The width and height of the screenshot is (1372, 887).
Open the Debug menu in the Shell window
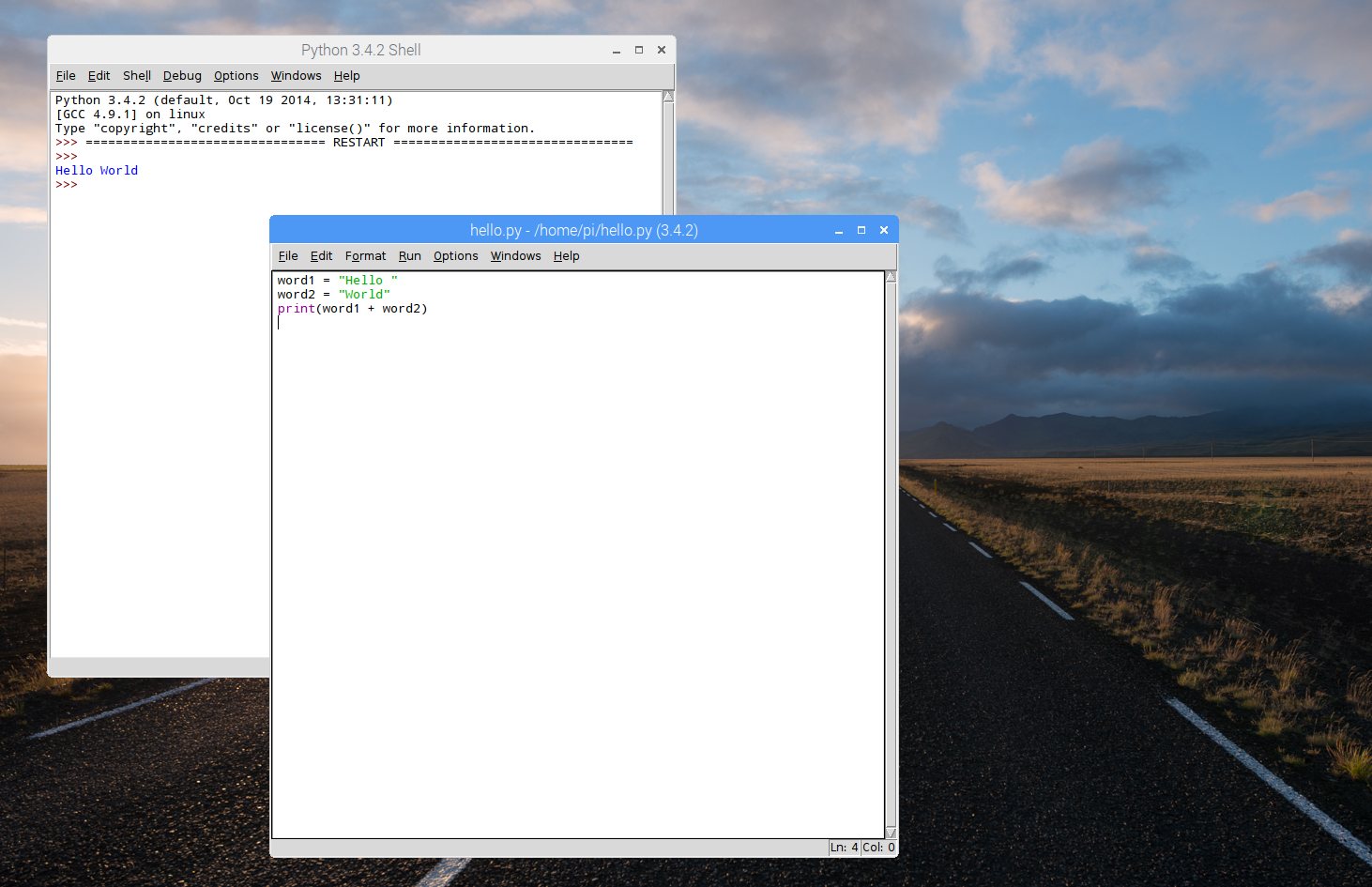[181, 75]
